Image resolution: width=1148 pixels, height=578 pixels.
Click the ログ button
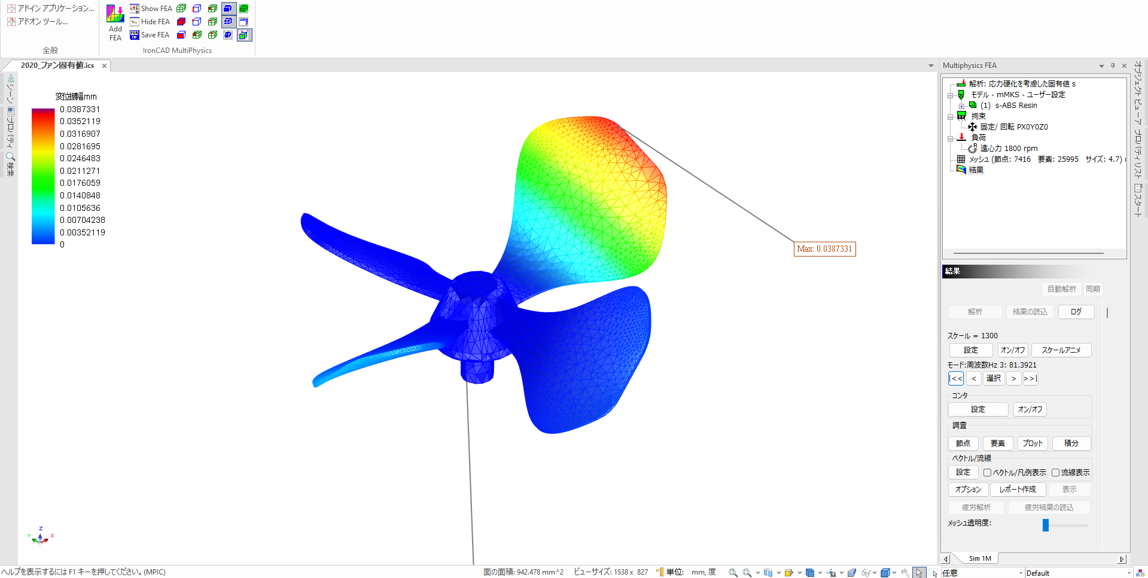[1076, 311]
